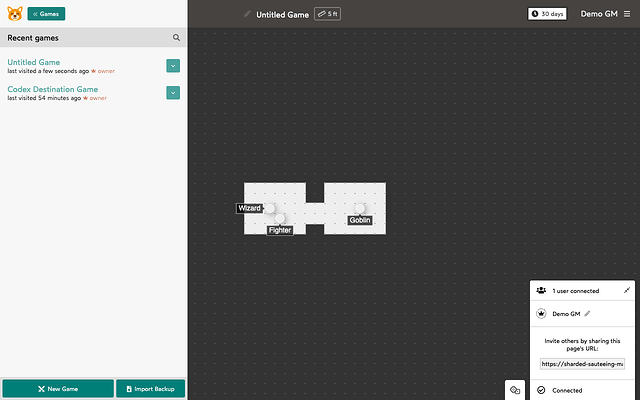Edit game title with pencil icon

point(248,14)
